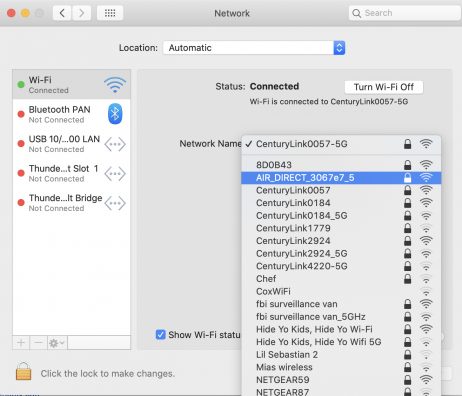Select AIR_DIRECT_3067e7_5 network
This screenshot has height=396, width=462.
tap(341, 178)
